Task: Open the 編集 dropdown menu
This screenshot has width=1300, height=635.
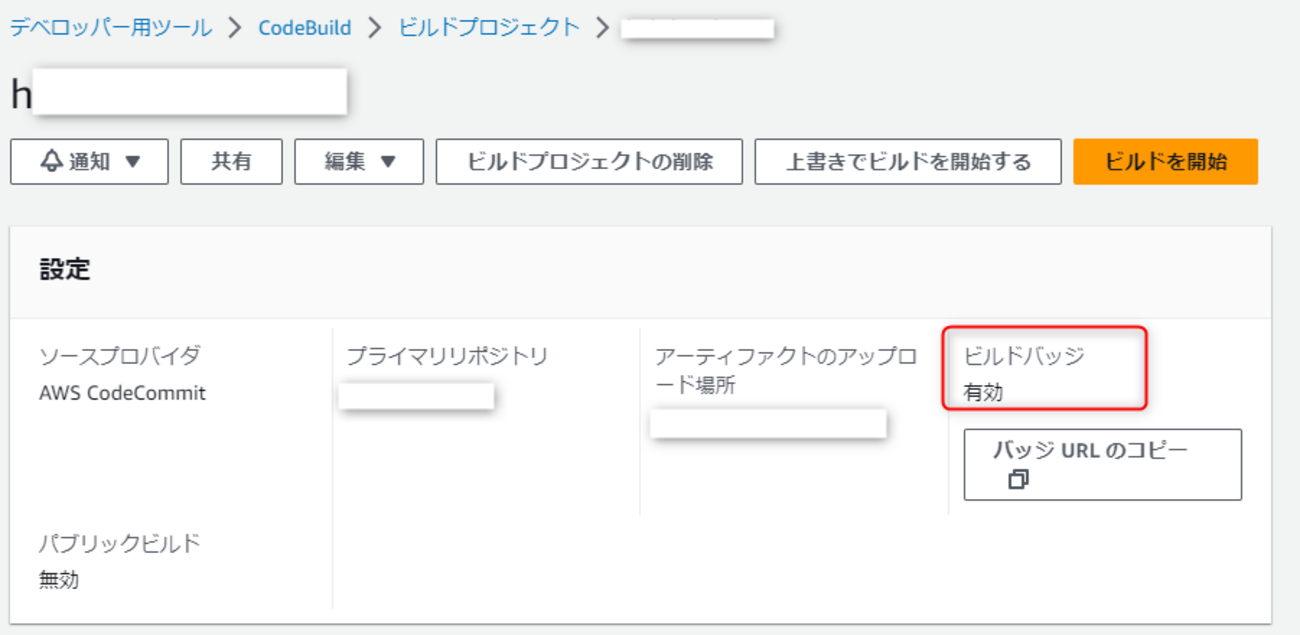Action: [x=359, y=162]
